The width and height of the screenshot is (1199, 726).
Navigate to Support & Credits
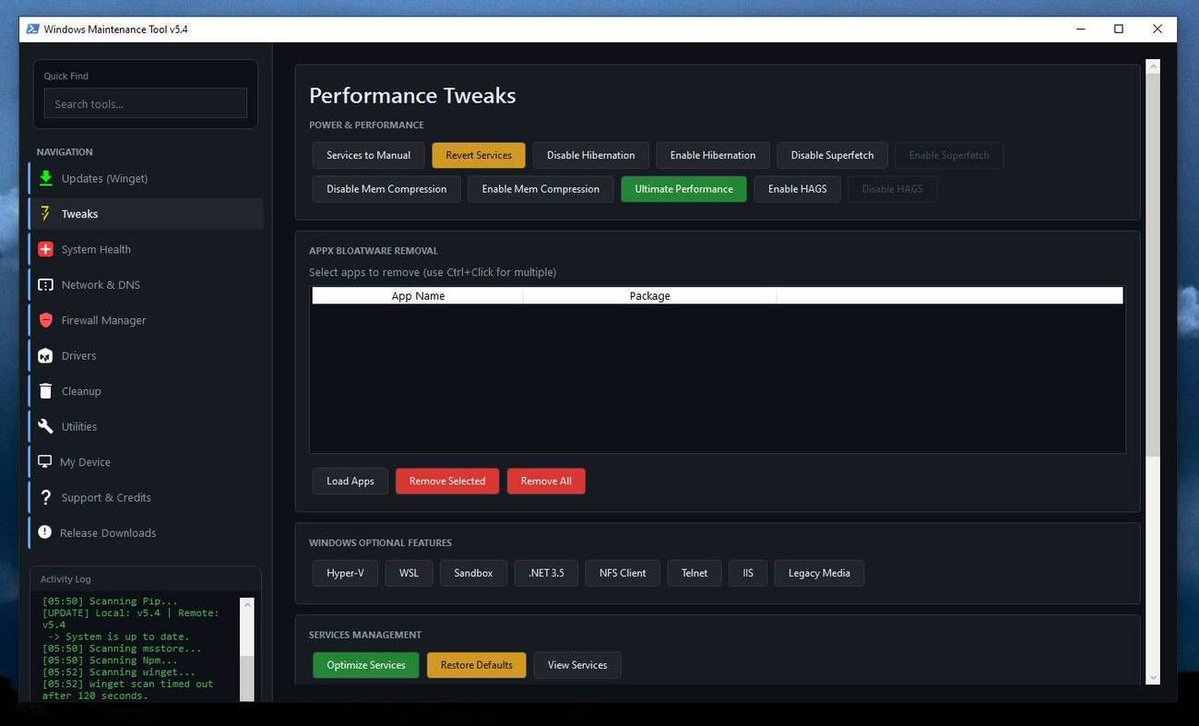coord(145,497)
